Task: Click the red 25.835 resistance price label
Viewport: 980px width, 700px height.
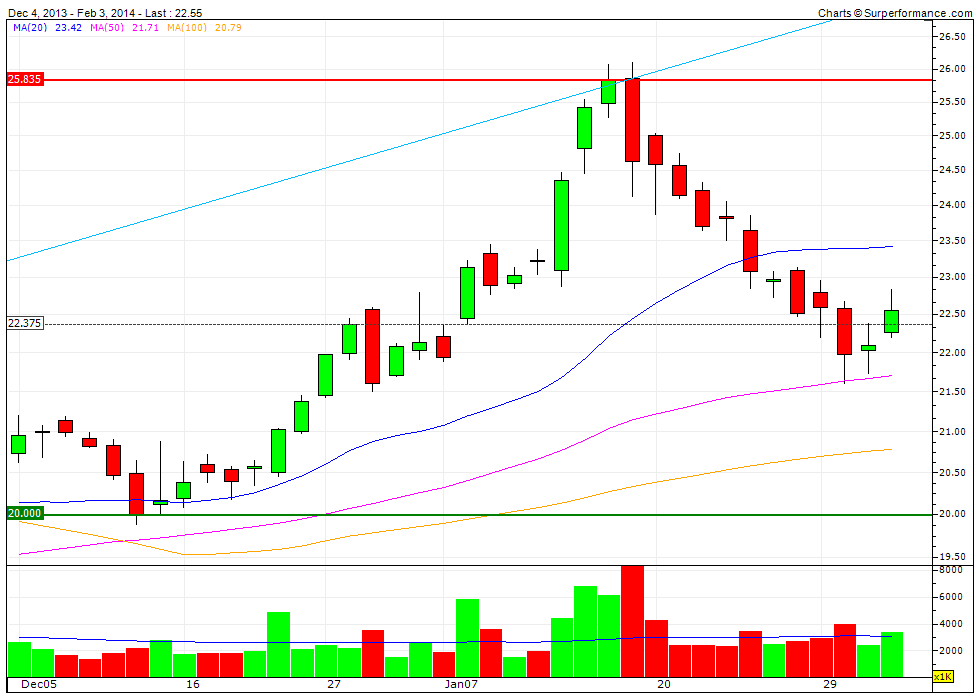Action: click(x=25, y=79)
